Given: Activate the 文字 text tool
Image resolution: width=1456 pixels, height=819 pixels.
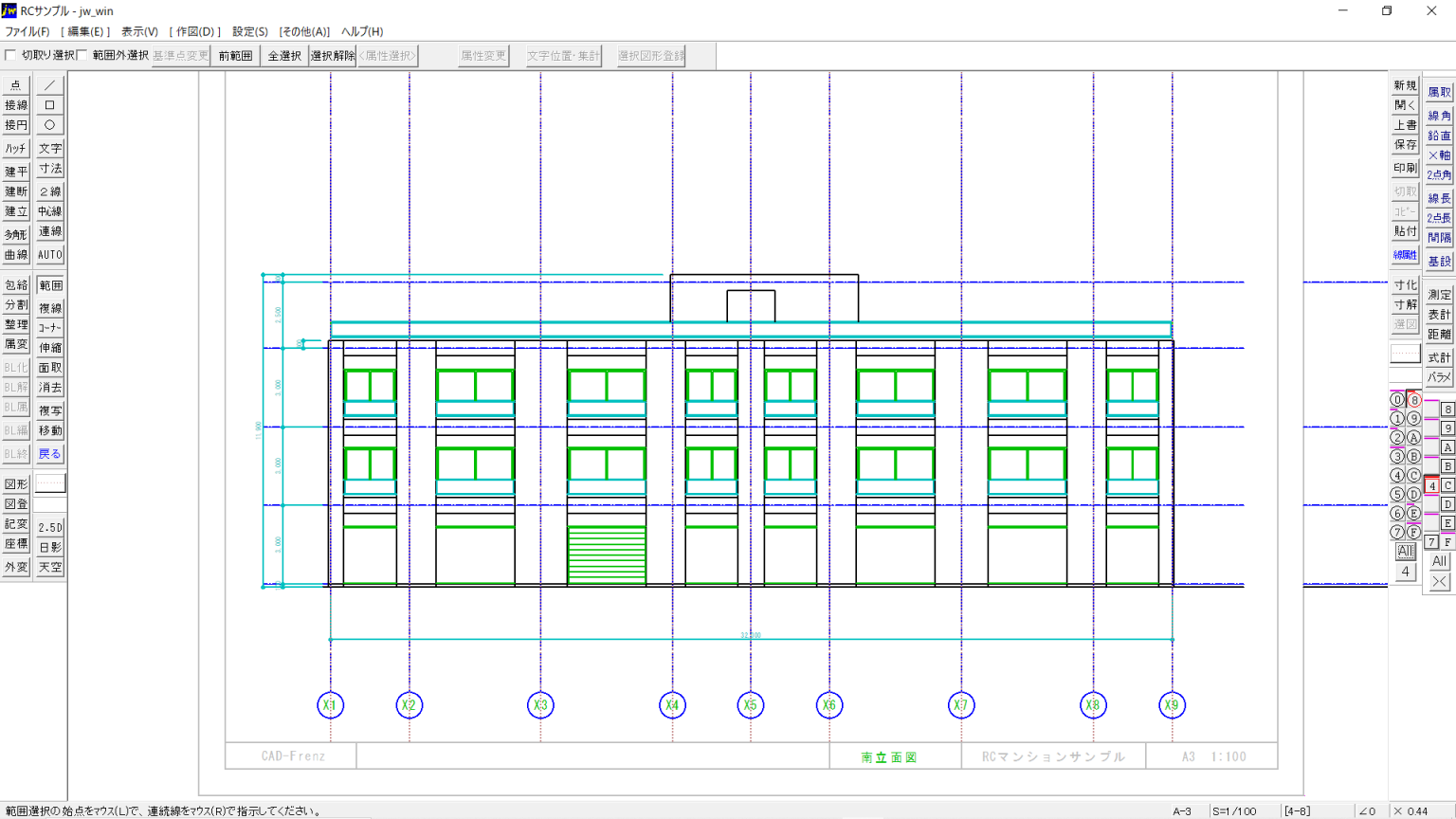Looking at the screenshot, I should (50, 149).
